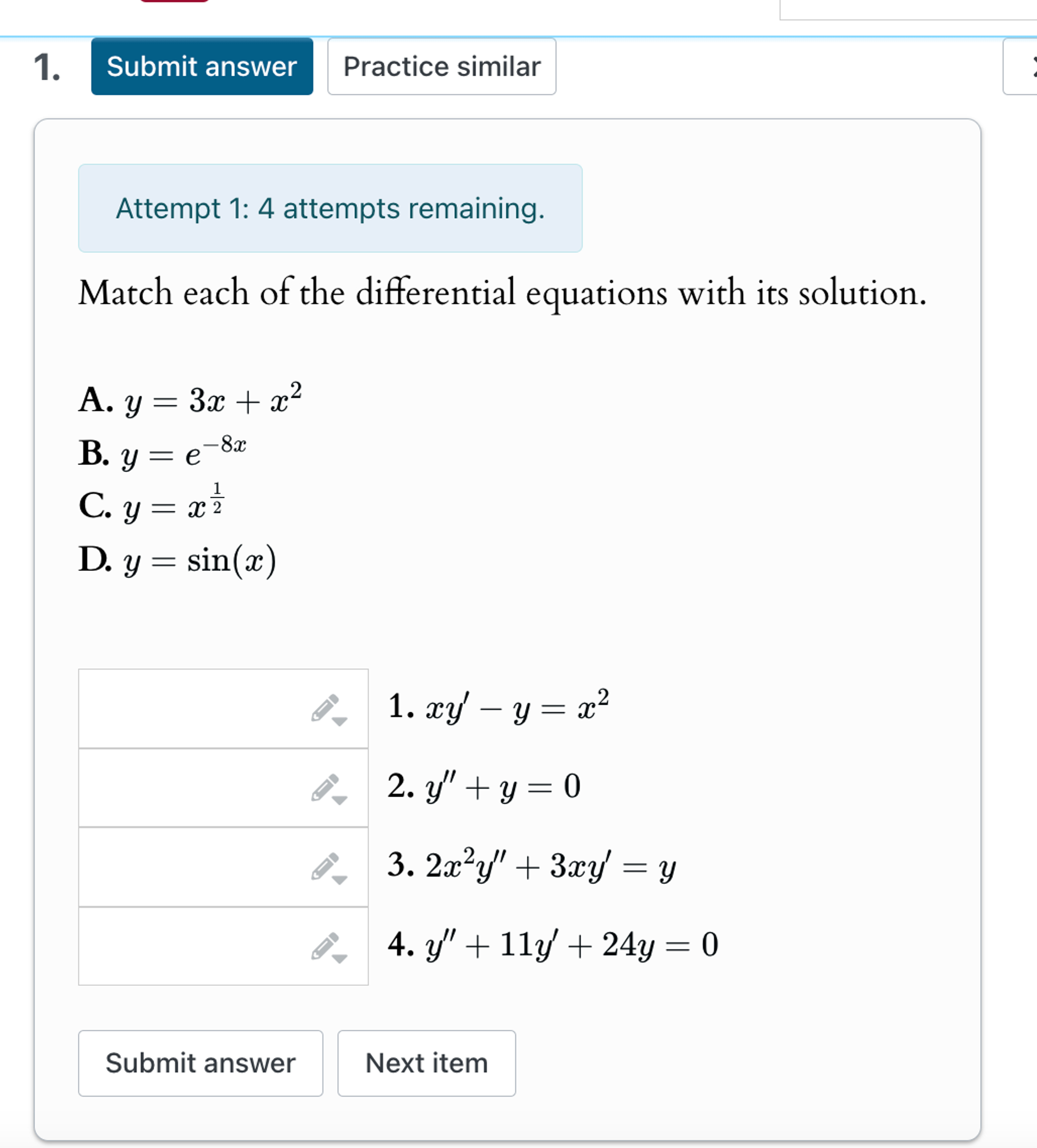Viewport: 1037px width, 1148px height.
Task: Click the bottom Submit answer button
Action: click(200, 1063)
